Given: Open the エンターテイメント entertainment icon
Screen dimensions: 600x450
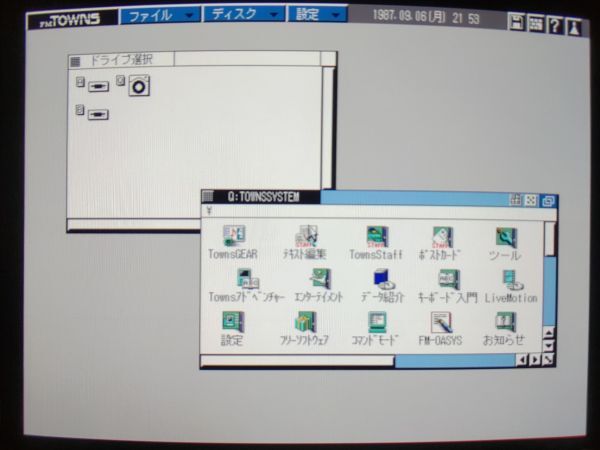Looking at the screenshot, I should point(320,279).
